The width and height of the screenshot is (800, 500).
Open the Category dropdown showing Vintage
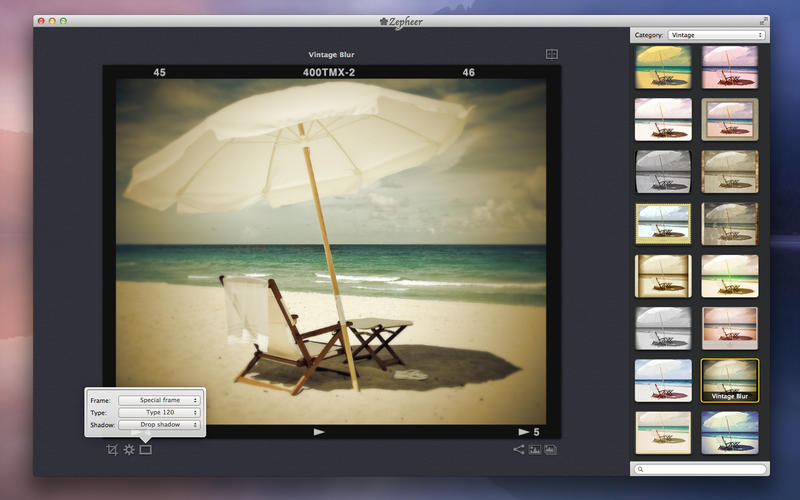[x=716, y=35]
